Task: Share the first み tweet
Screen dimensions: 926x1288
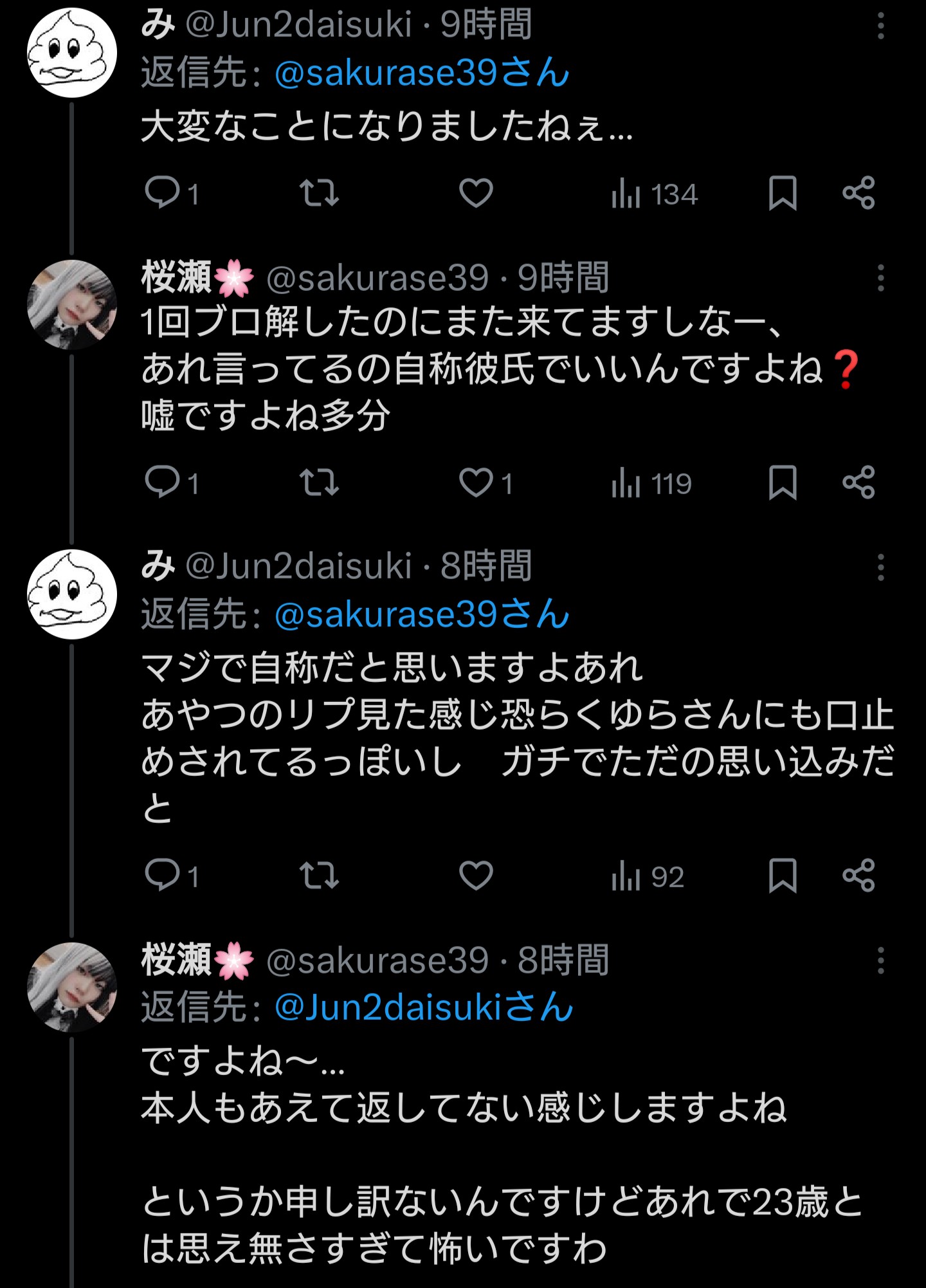Action: coord(858,192)
